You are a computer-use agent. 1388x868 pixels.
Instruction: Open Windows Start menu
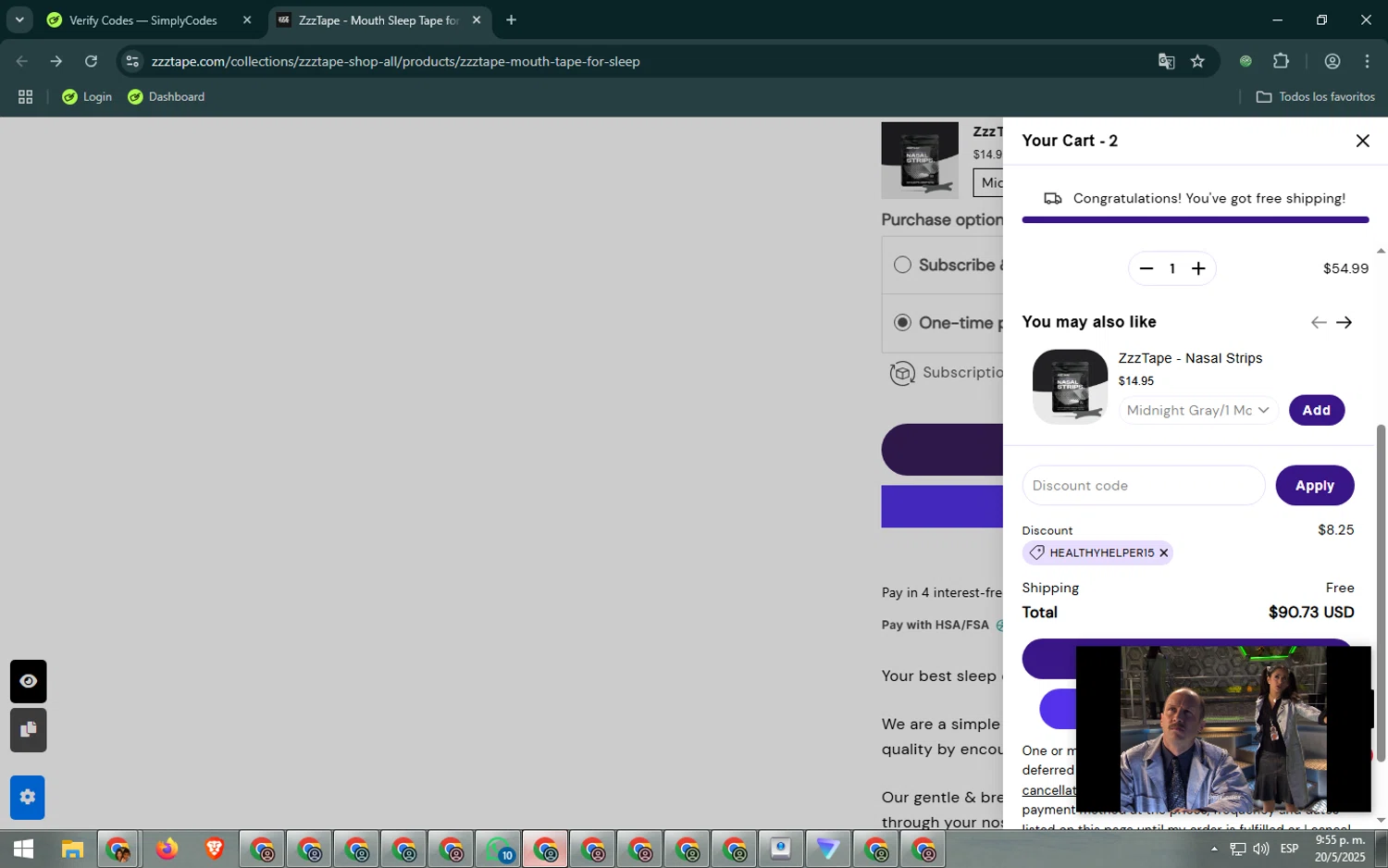pos(24,849)
